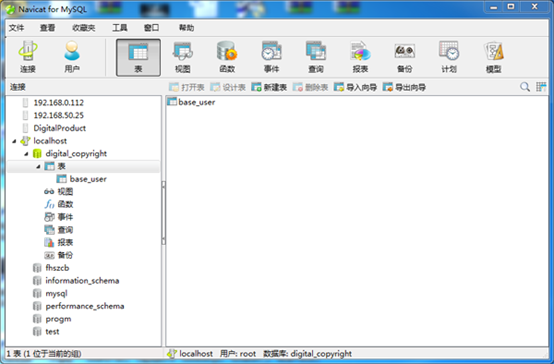554x364 pixels.
Task: Select 函数 (Functions) tree node
Action: point(65,205)
